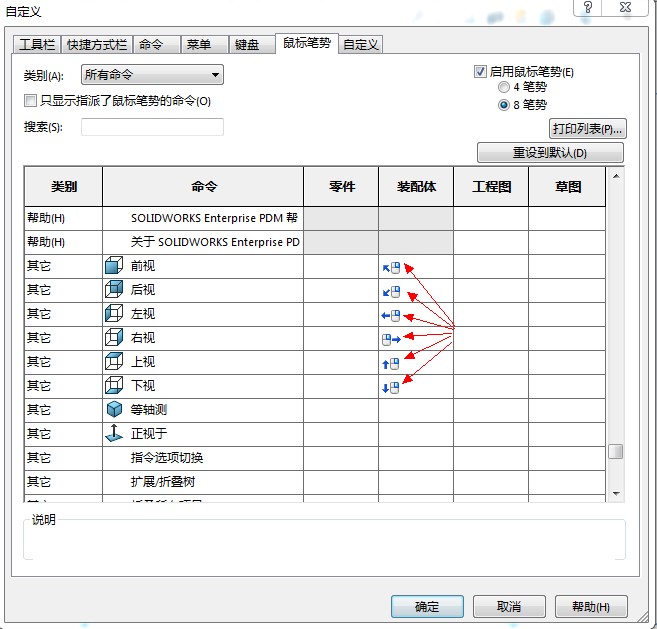Click the 帮助(H) button at bottom
657x629 pixels.
click(x=591, y=606)
